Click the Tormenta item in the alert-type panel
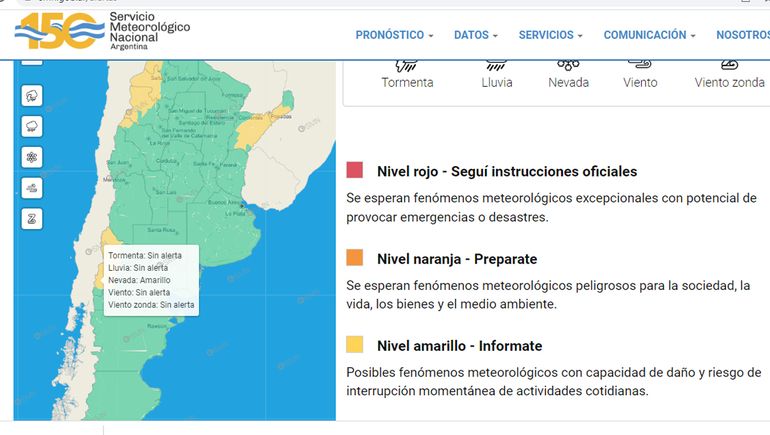This screenshot has width=770, height=435. tap(407, 74)
